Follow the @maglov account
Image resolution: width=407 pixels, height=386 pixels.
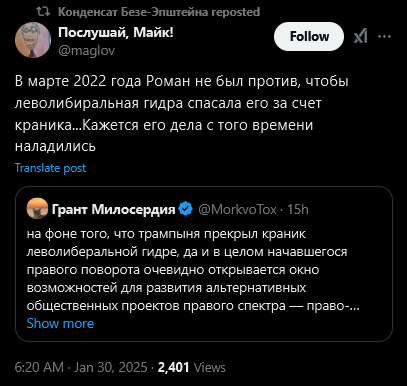[309, 36]
